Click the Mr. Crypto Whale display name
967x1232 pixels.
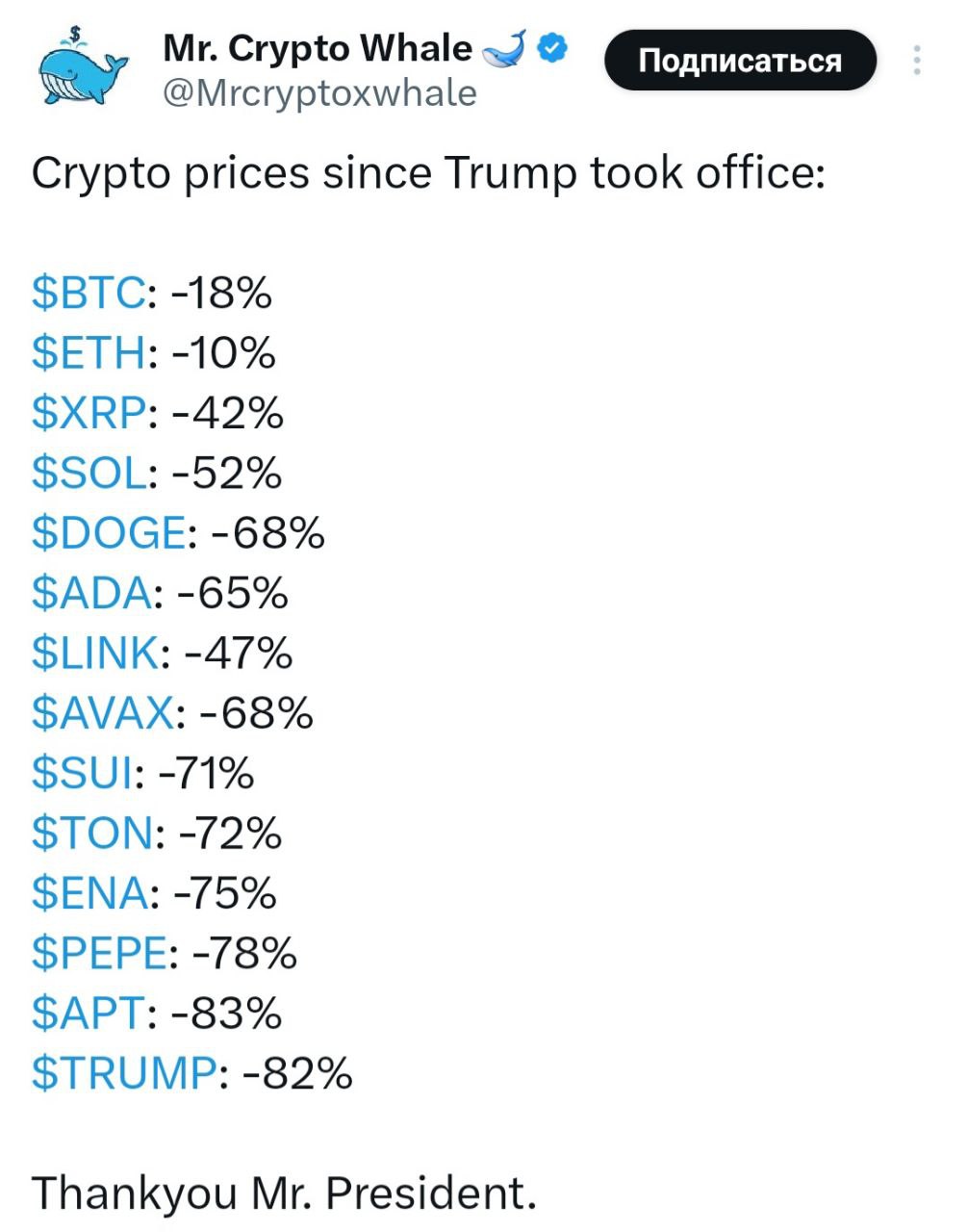coord(318,47)
